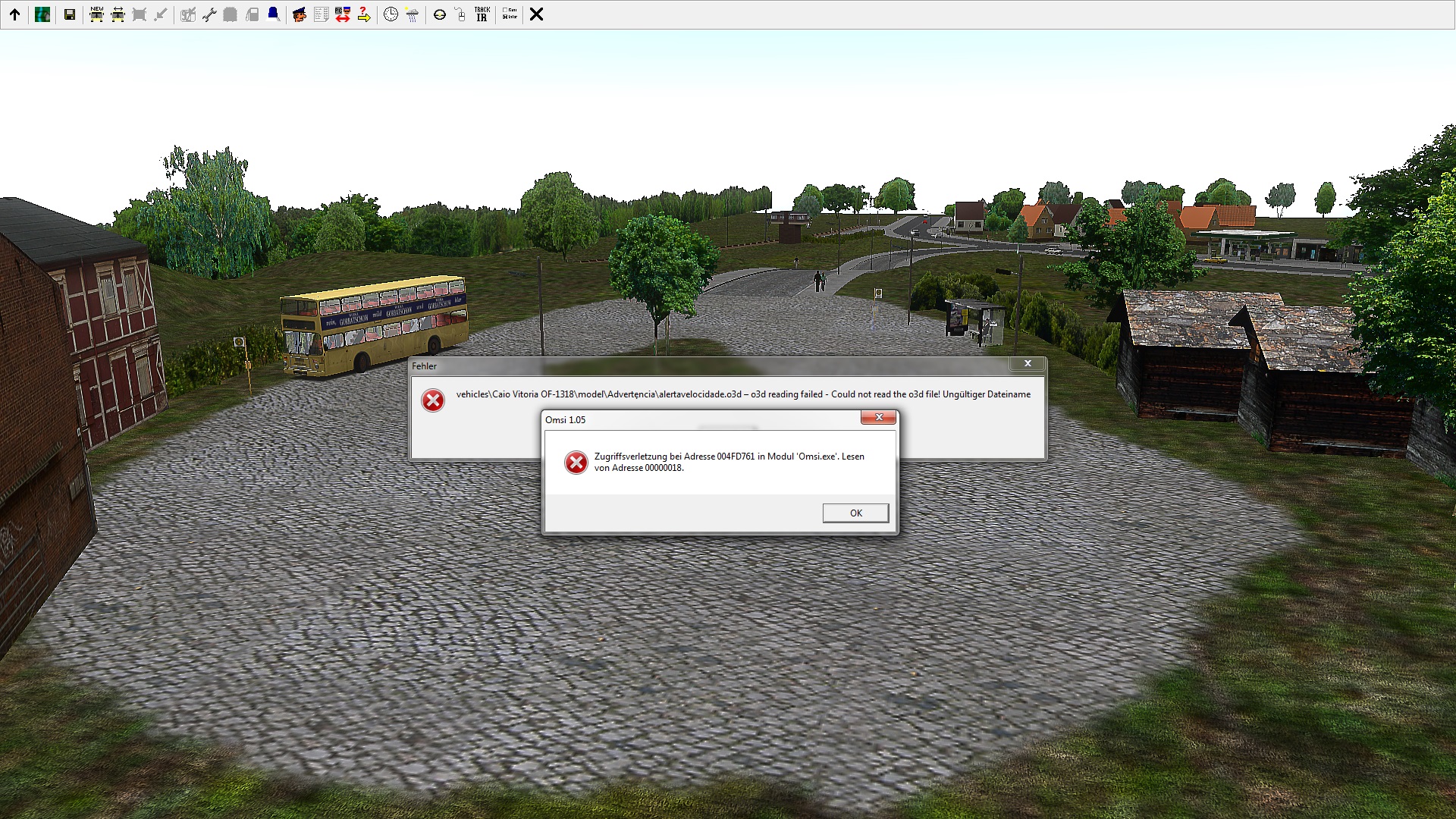This screenshot has height=819, width=1456.
Task: Click the PC-driver swap arrows icon
Action: (343, 14)
